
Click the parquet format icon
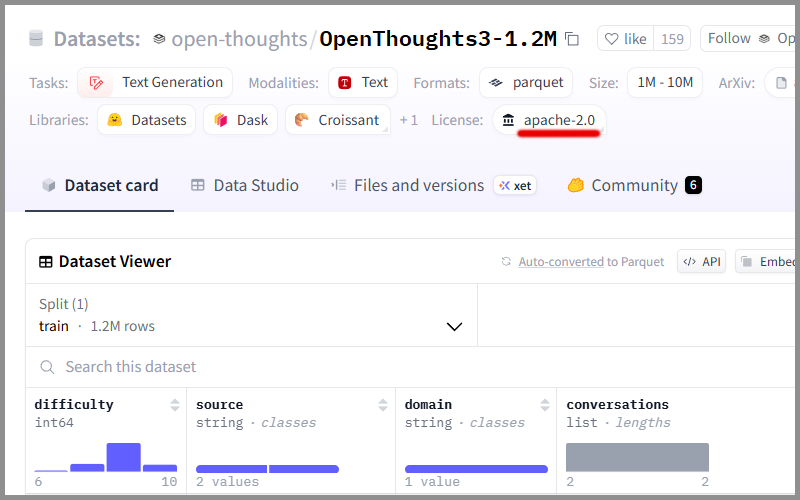pos(496,83)
